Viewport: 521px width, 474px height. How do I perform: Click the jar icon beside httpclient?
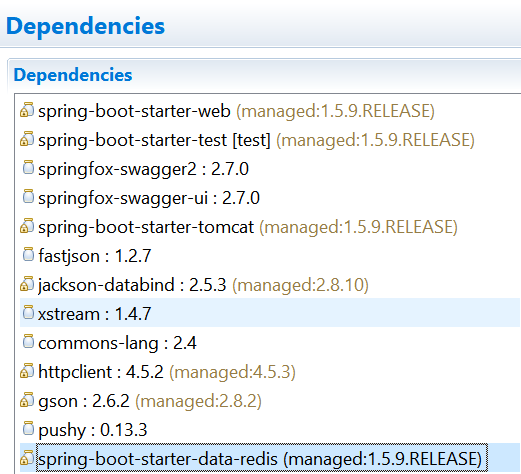pos(27,371)
